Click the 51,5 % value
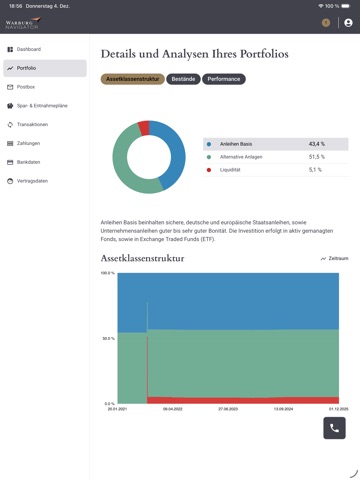 coord(317,157)
